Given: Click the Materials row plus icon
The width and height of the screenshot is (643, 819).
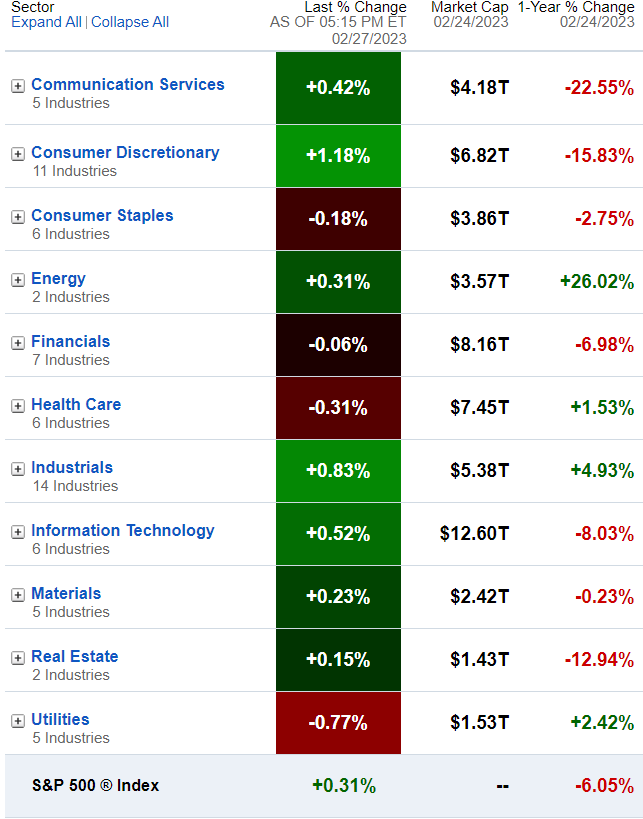Looking at the screenshot, I should point(17,595).
